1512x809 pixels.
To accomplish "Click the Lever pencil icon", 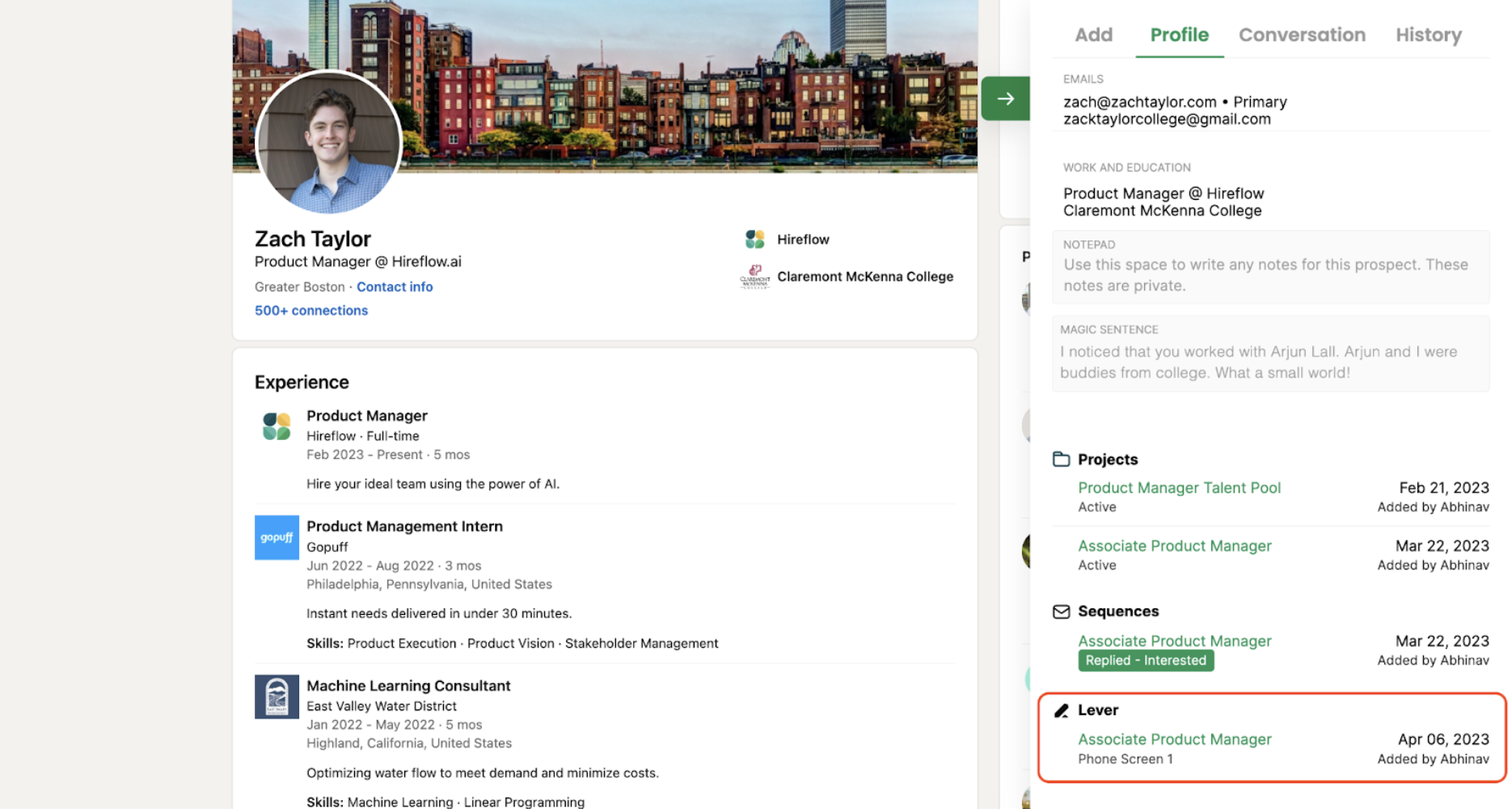I will point(1061,710).
